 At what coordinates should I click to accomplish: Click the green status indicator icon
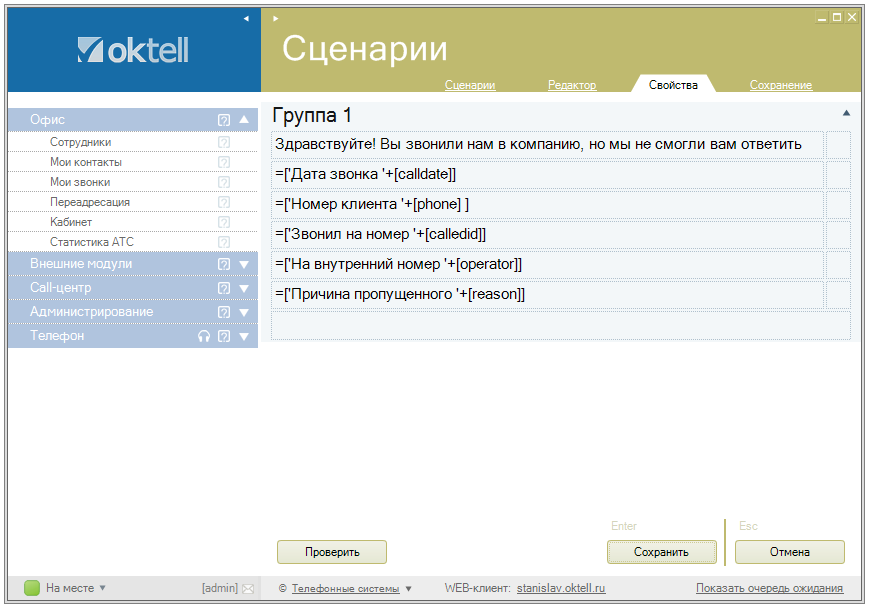point(32,588)
